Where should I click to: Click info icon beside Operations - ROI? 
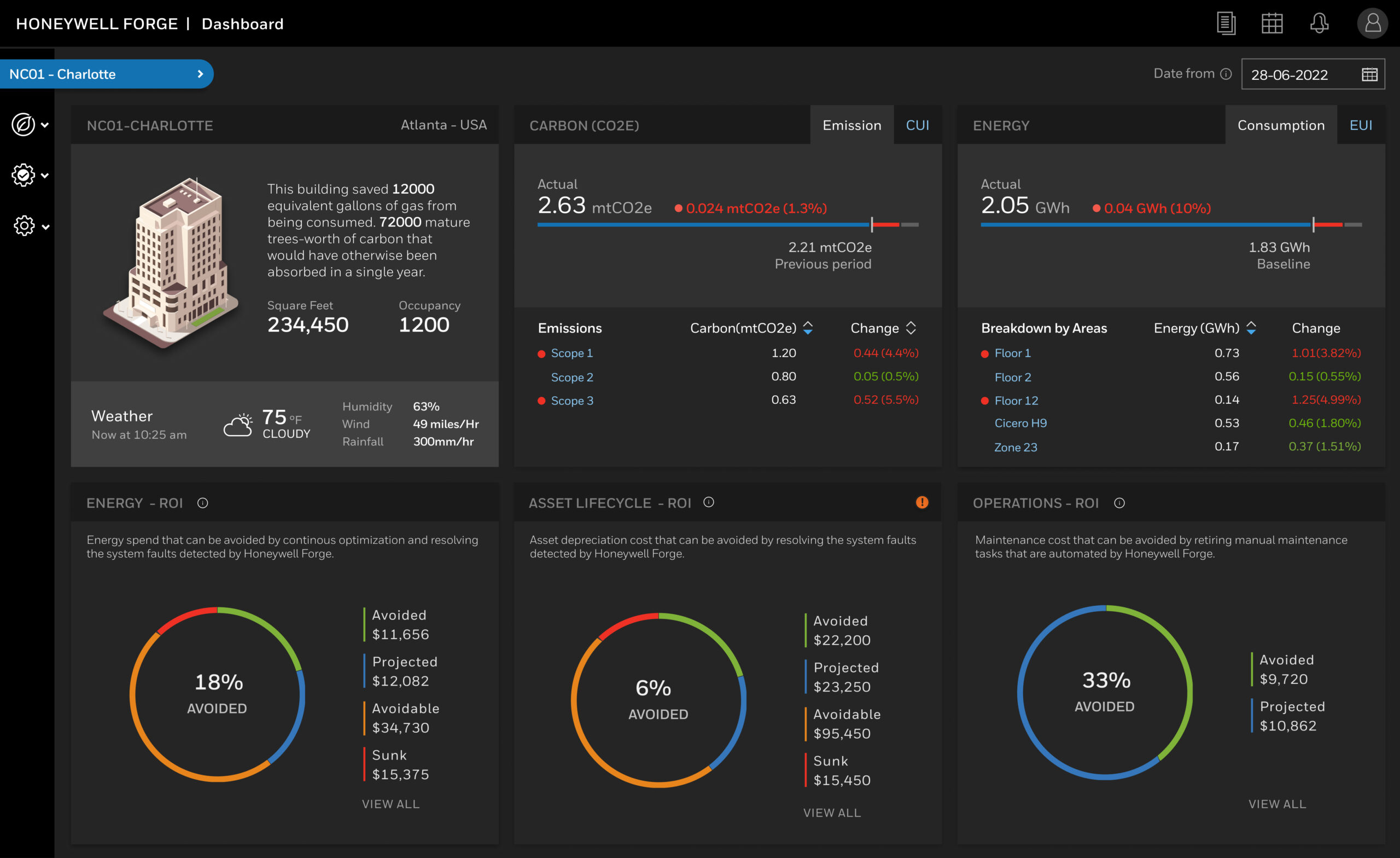pyautogui.click(x=1119, y=503)
